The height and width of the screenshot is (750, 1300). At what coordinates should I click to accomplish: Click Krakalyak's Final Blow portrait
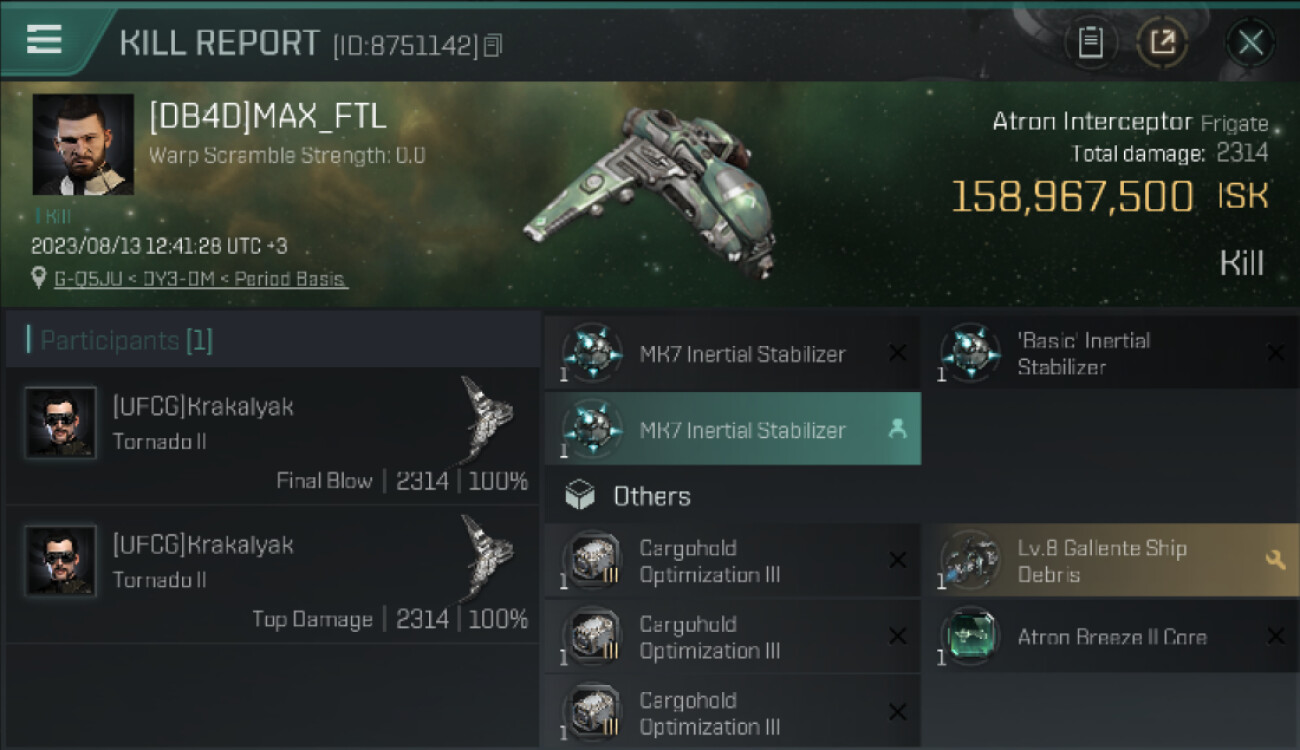(x=61, y=421)
